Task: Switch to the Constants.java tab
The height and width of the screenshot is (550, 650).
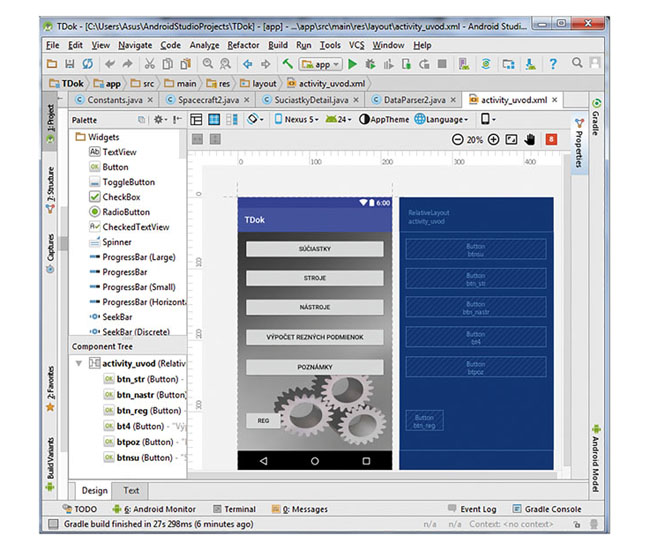Action: [x=115, y=100]
